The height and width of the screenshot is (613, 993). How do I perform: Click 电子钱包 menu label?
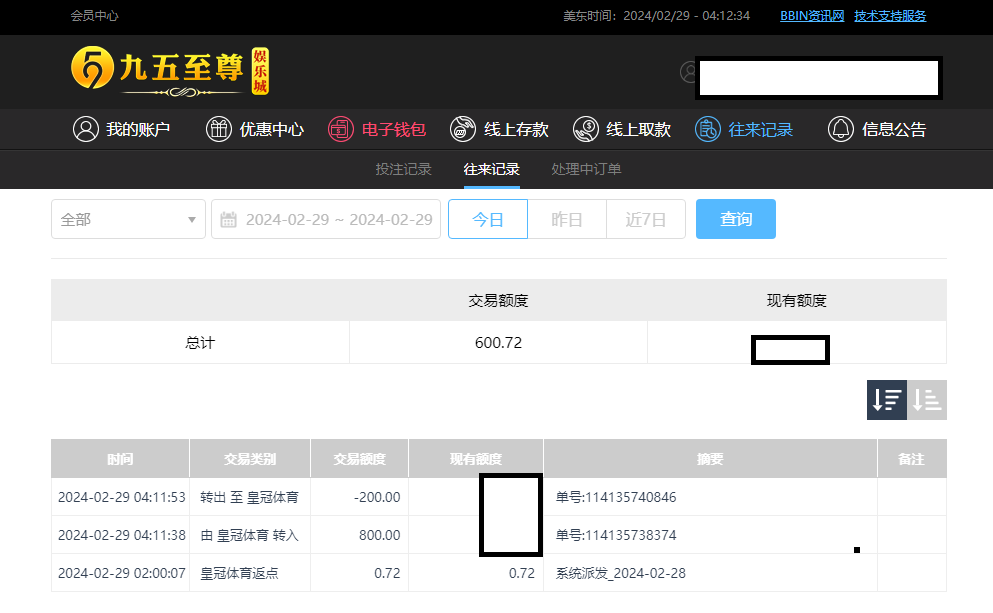coord(394,129)
